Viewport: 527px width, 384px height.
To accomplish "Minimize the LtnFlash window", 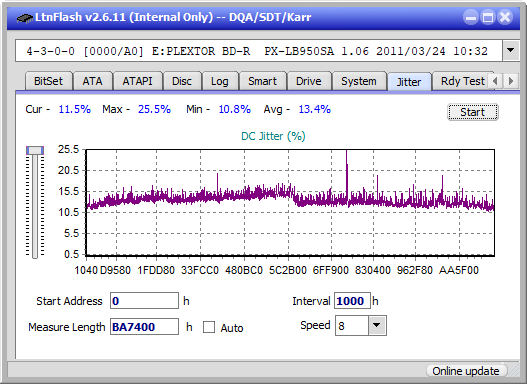I will tap(471, 17).
